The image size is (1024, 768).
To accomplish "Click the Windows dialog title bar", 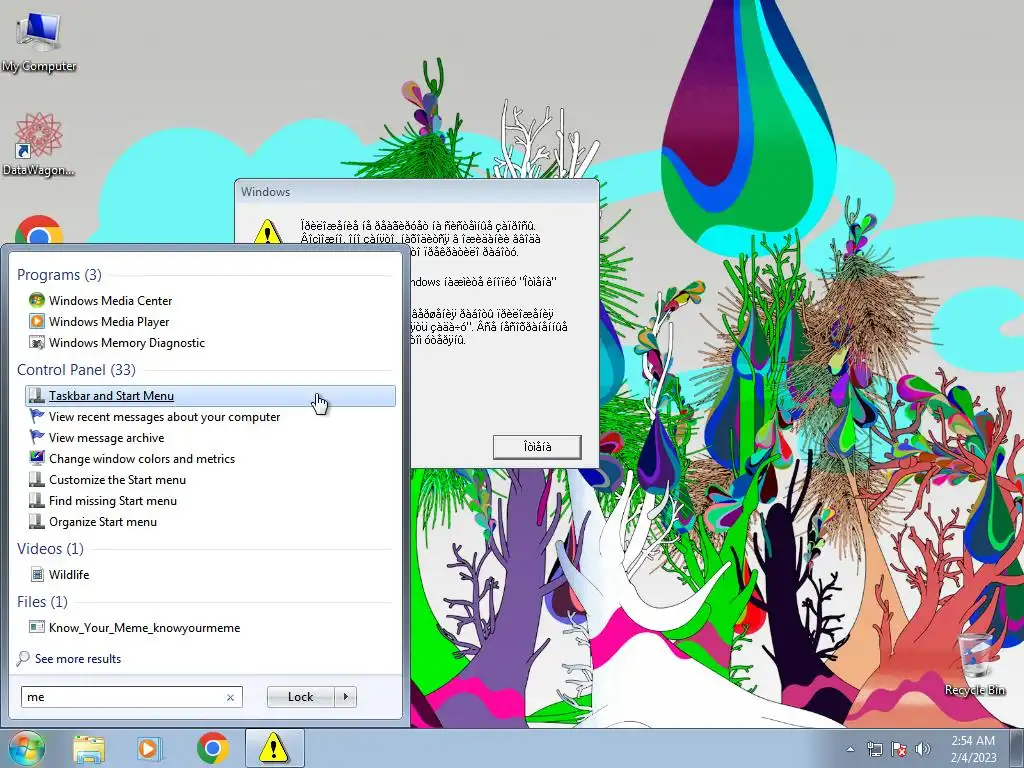I will click(x=417, y=191).
